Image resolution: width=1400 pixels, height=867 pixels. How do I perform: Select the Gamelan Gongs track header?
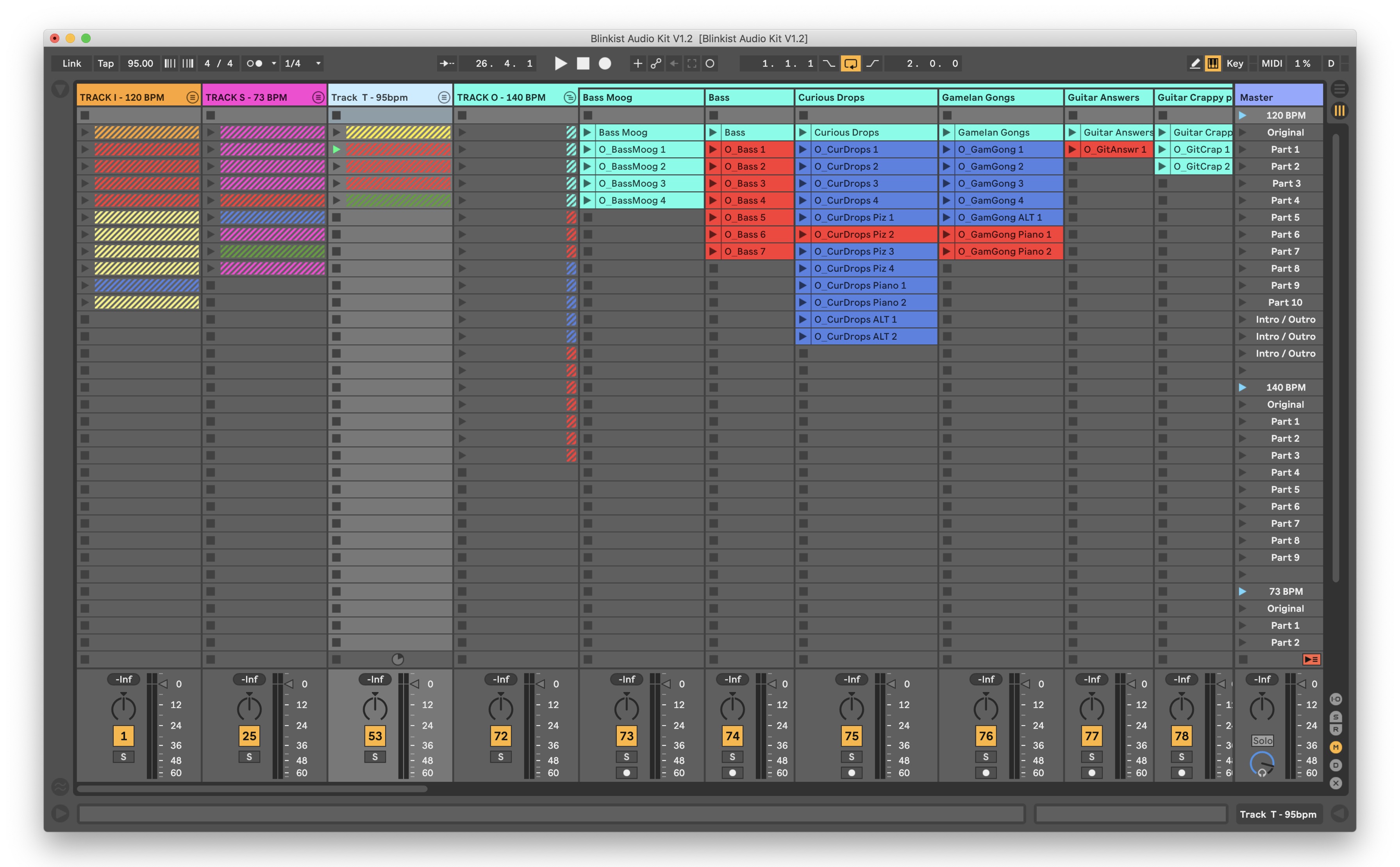point(1001,98)
